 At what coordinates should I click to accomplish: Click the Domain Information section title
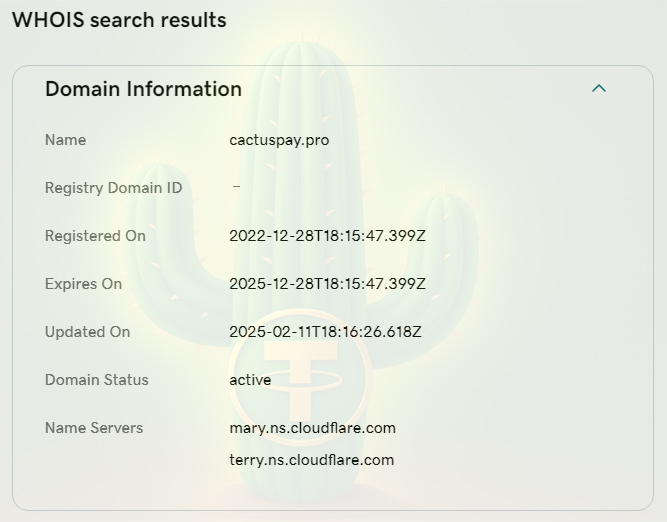[x=143, y=89]
